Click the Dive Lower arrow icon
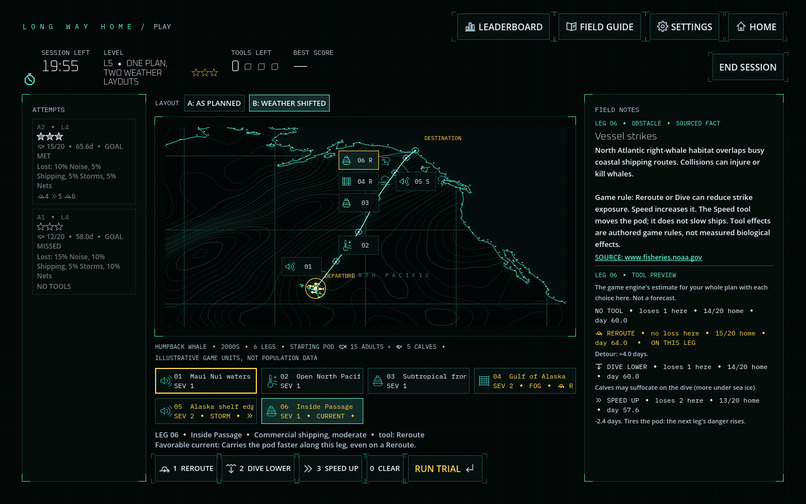806x504 pixels. [x=231, y=469]
